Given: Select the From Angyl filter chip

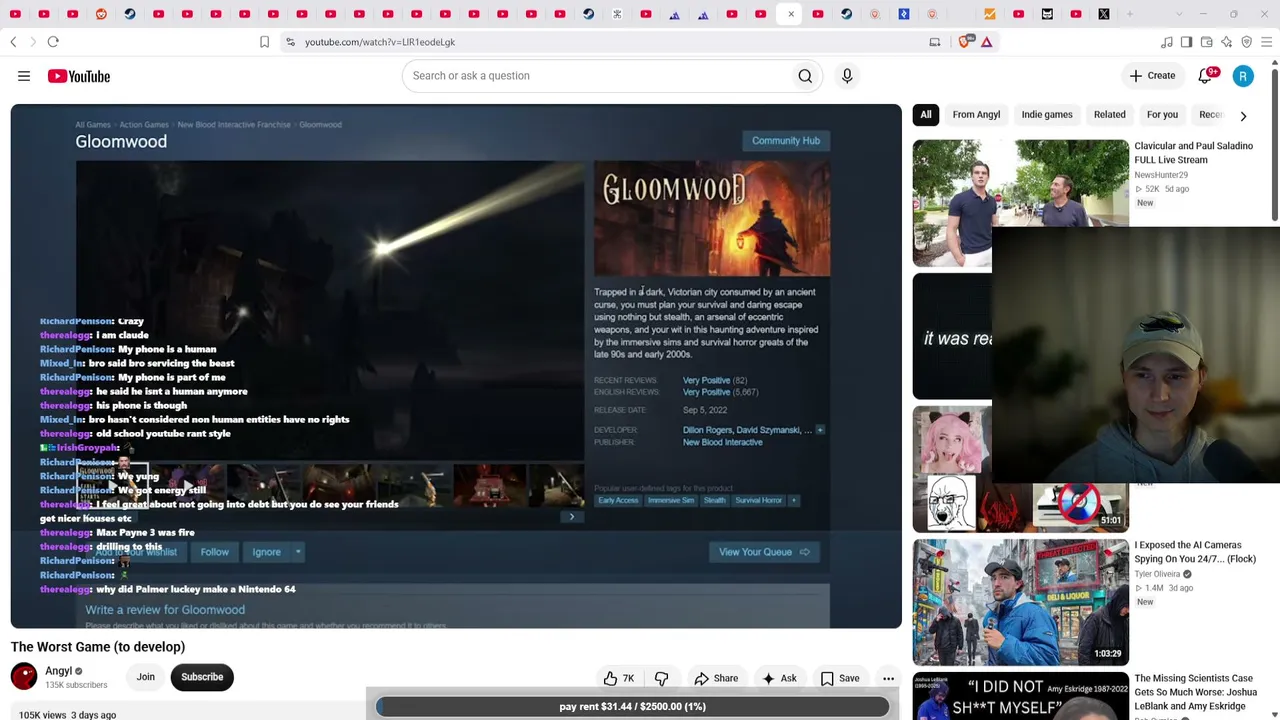Looking at the screenshot, I should point(976,115).
